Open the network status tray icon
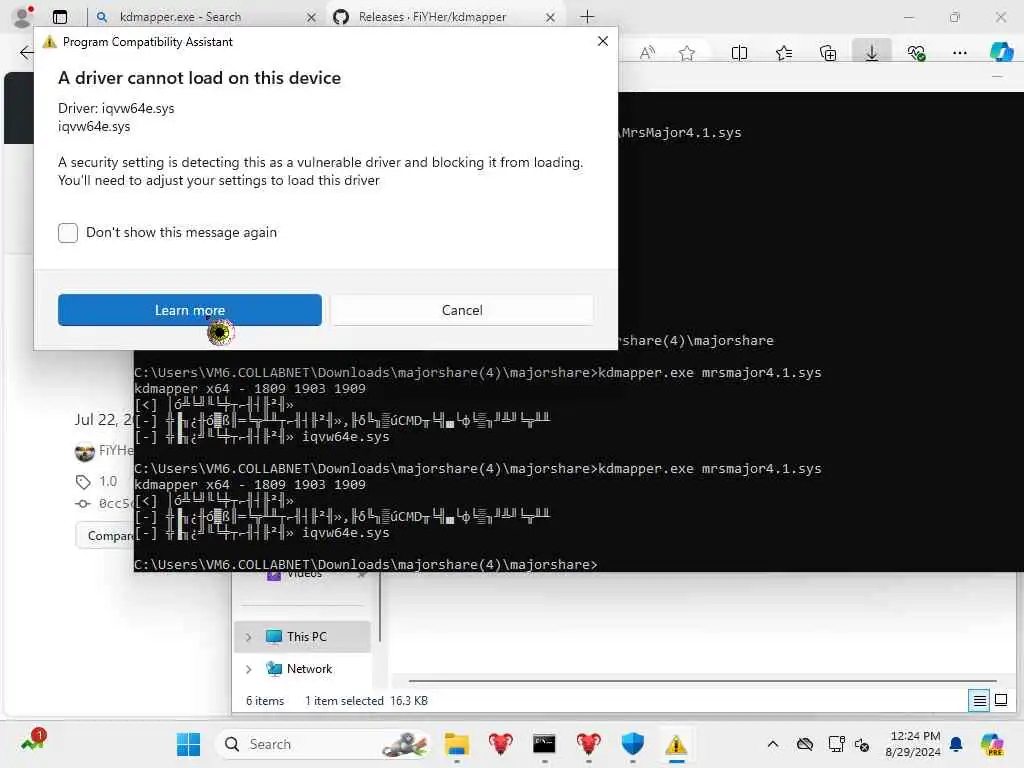Screen dimensions: 1024x768 pos(836,744)
